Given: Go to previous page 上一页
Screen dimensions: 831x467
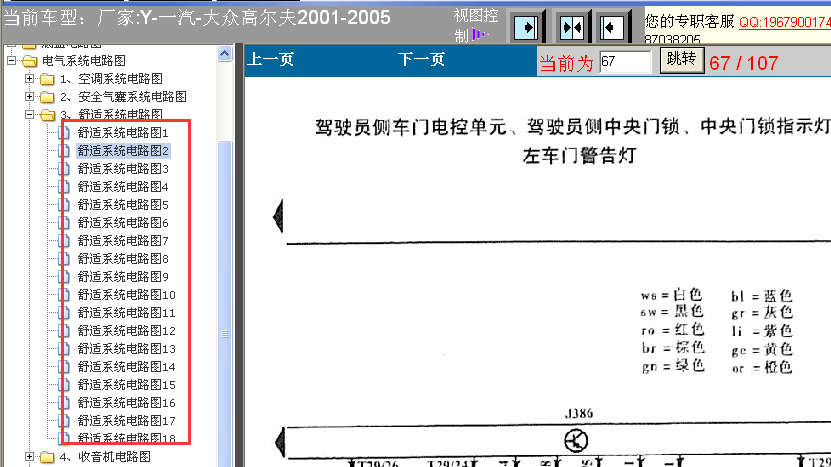Looking at the screenshot, I should point(271,59).
